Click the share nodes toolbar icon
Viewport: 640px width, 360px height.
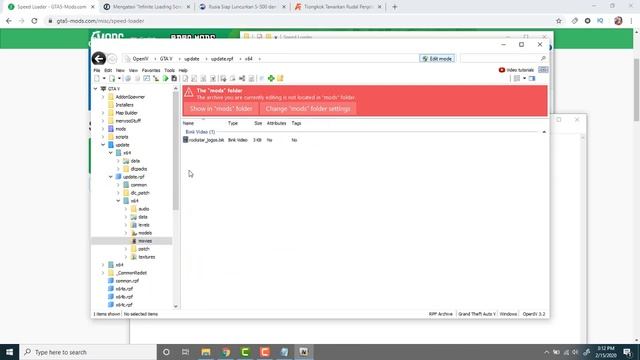(x=242, y=78)
